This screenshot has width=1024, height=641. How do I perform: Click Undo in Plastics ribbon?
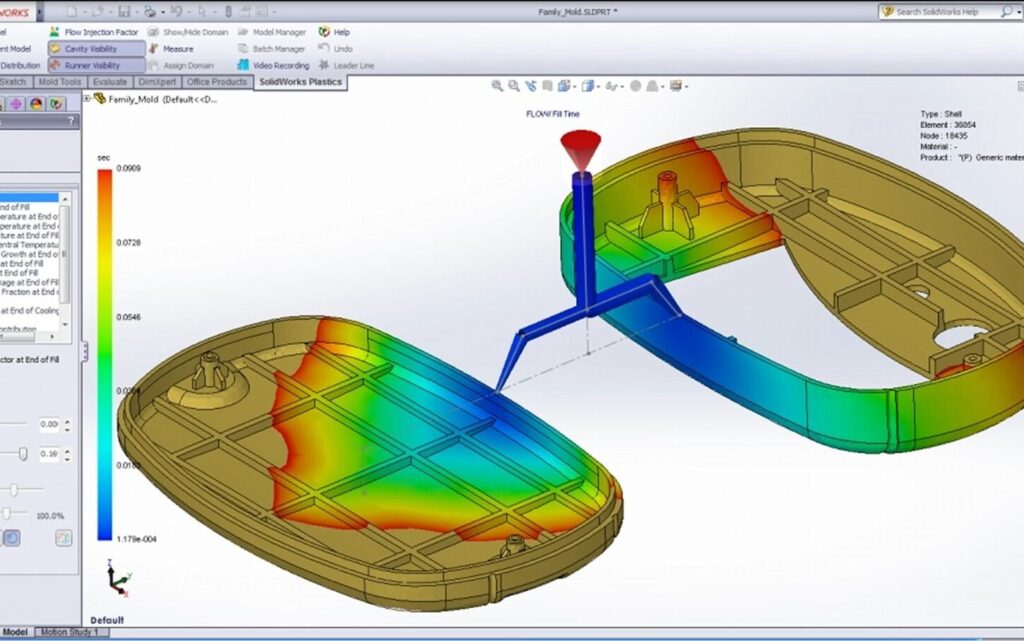click(x=336, y=49)
